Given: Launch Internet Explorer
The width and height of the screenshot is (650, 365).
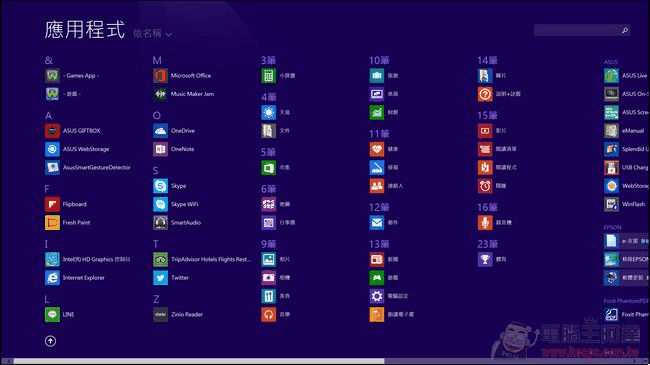Looking at the screenshot, I should pos(75,277).
